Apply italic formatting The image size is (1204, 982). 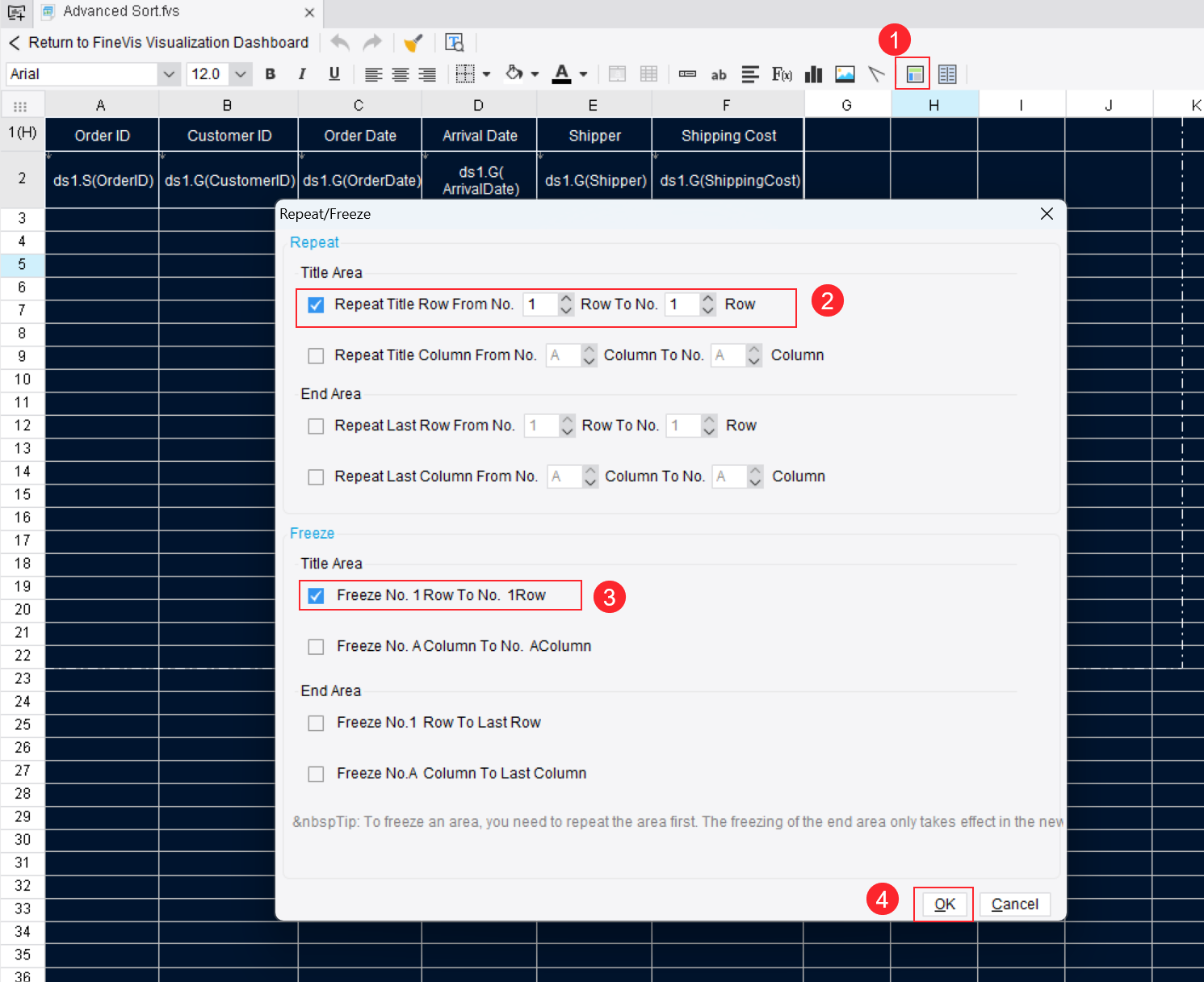click(x=302, y=74)
